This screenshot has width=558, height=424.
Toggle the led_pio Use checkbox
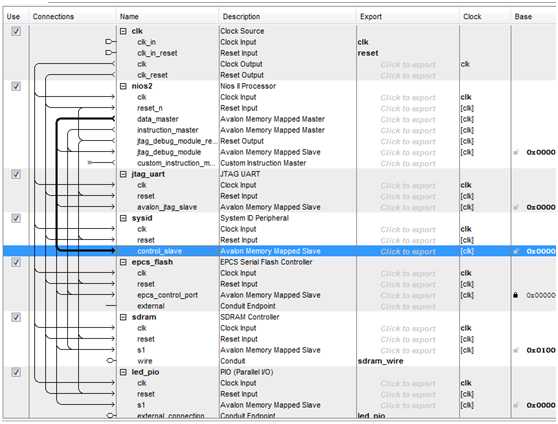click(x=16, y=372)
